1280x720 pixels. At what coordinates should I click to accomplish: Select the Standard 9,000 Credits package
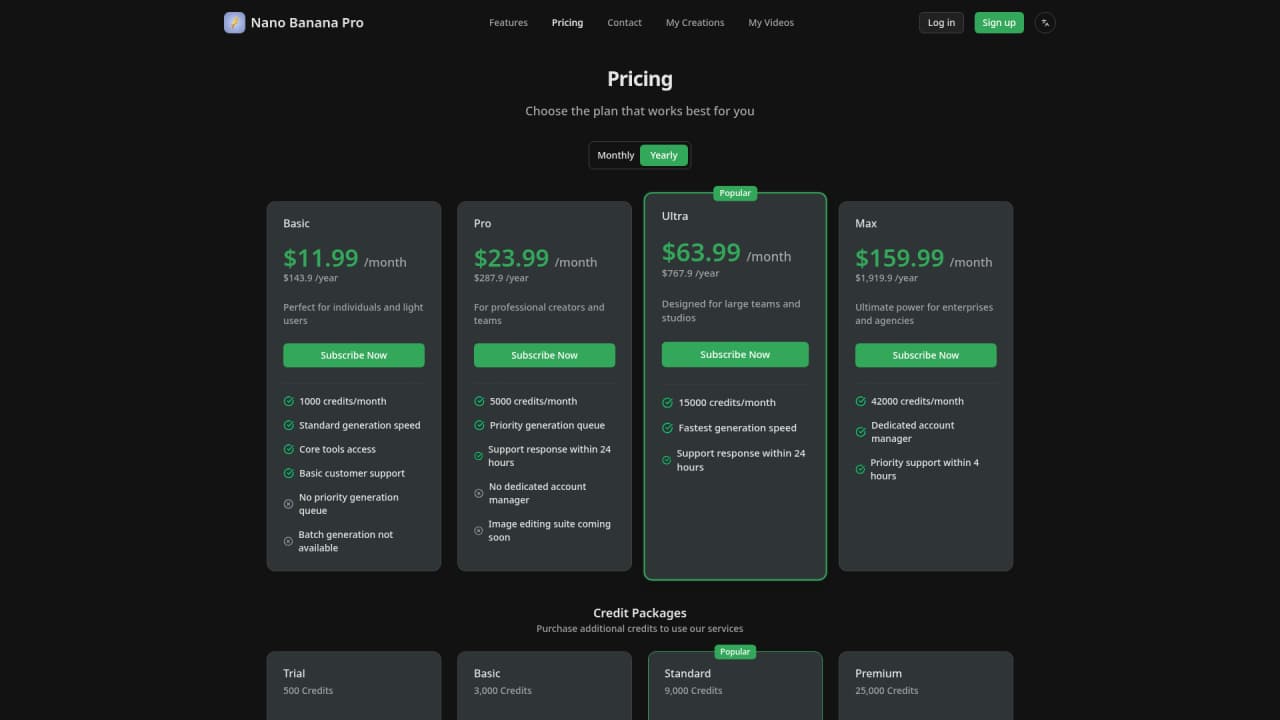tap(735, 686)
